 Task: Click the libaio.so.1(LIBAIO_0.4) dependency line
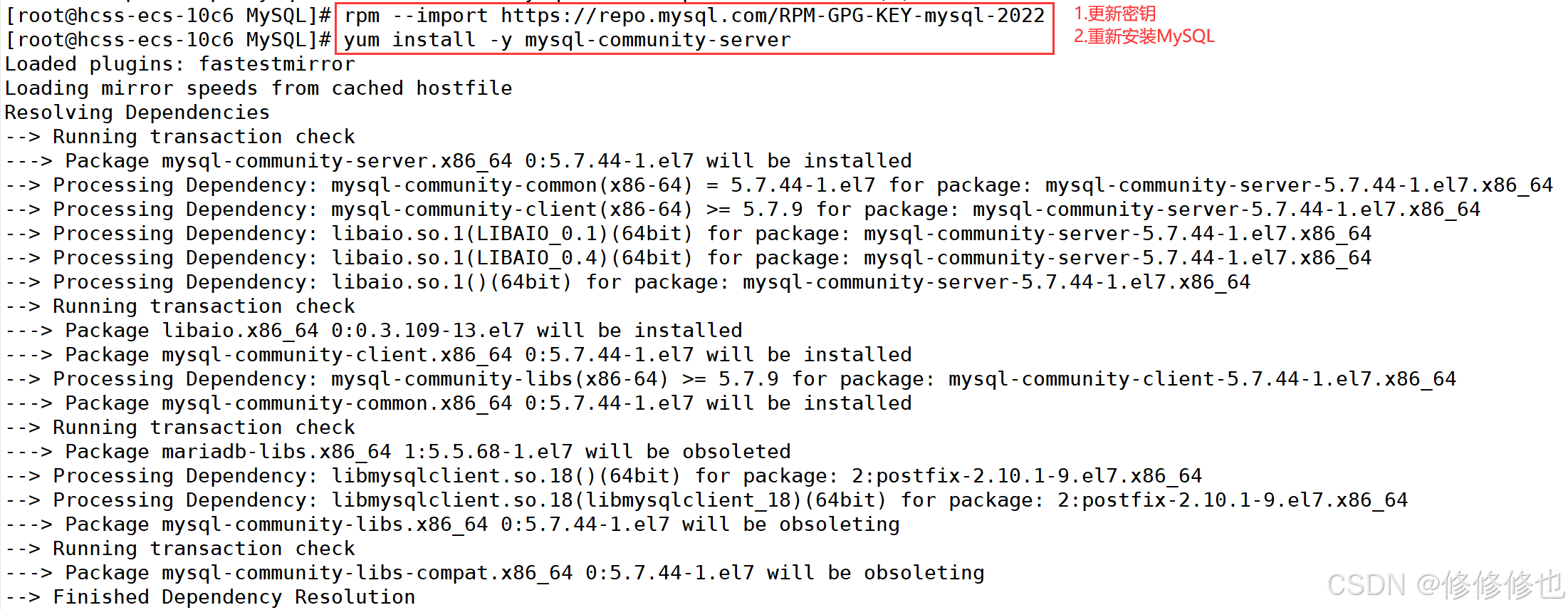[x=688, y=258]
